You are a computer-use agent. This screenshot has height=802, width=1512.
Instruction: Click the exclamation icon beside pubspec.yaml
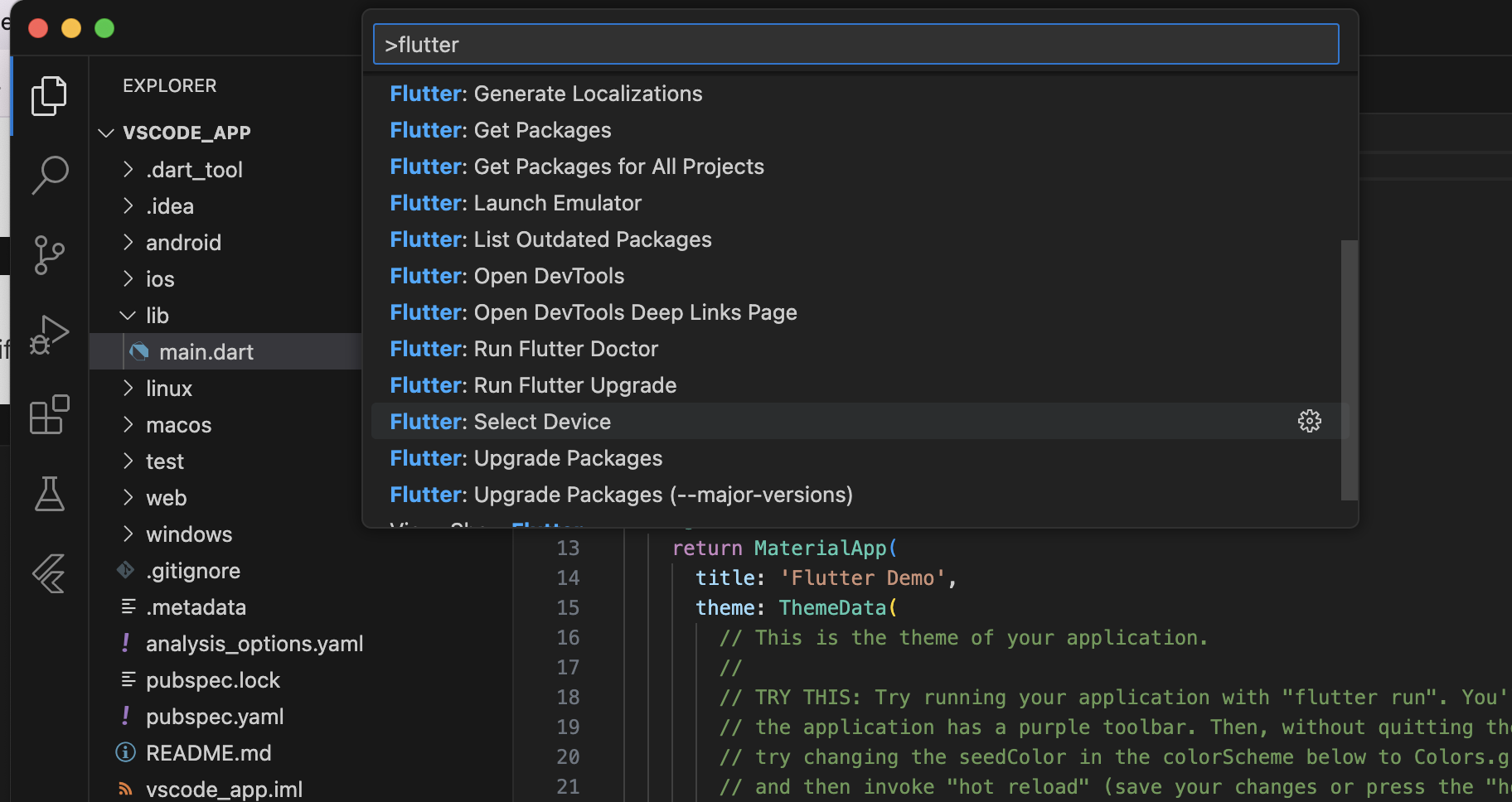click(x=125, y=716)
